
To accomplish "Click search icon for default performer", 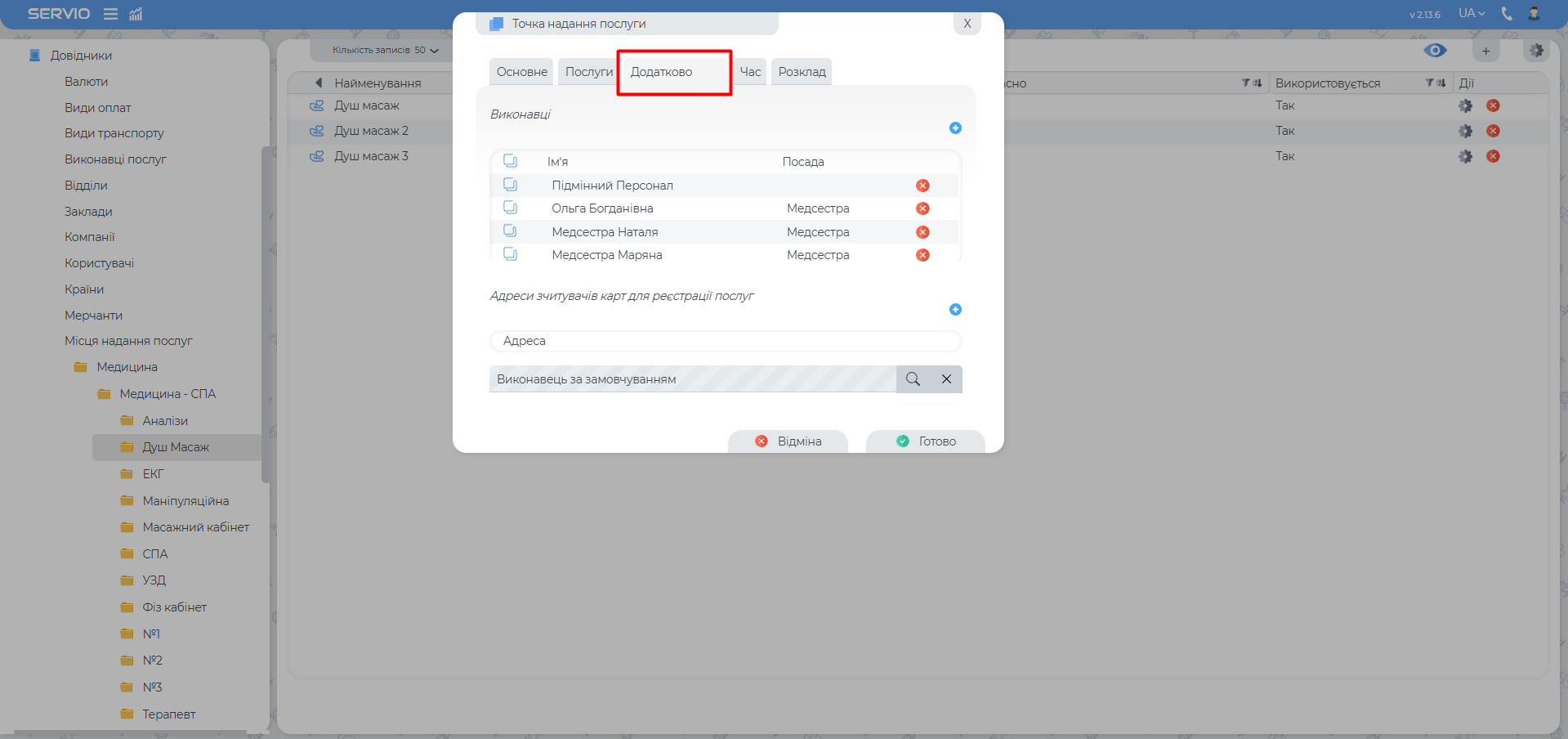I will [x=913, y=379].
